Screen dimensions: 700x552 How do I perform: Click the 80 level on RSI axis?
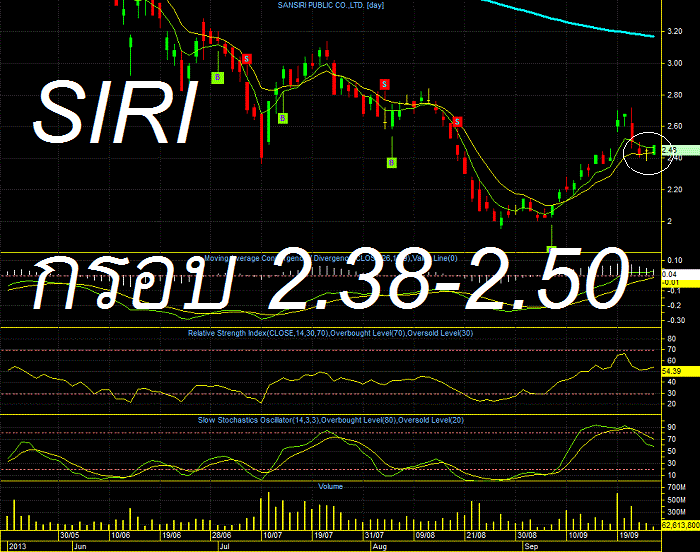click(x=671, y=339)
